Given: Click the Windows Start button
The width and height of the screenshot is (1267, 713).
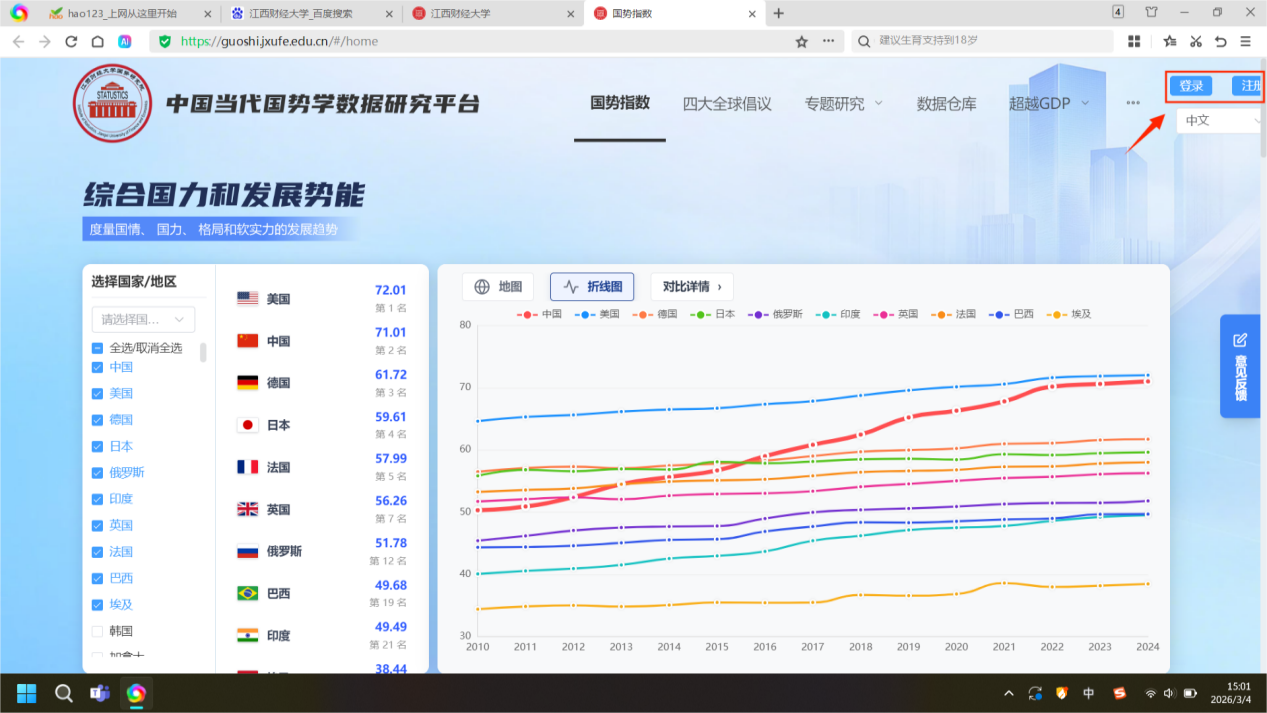Looking at the screenshot, I should tap(26, 693).
